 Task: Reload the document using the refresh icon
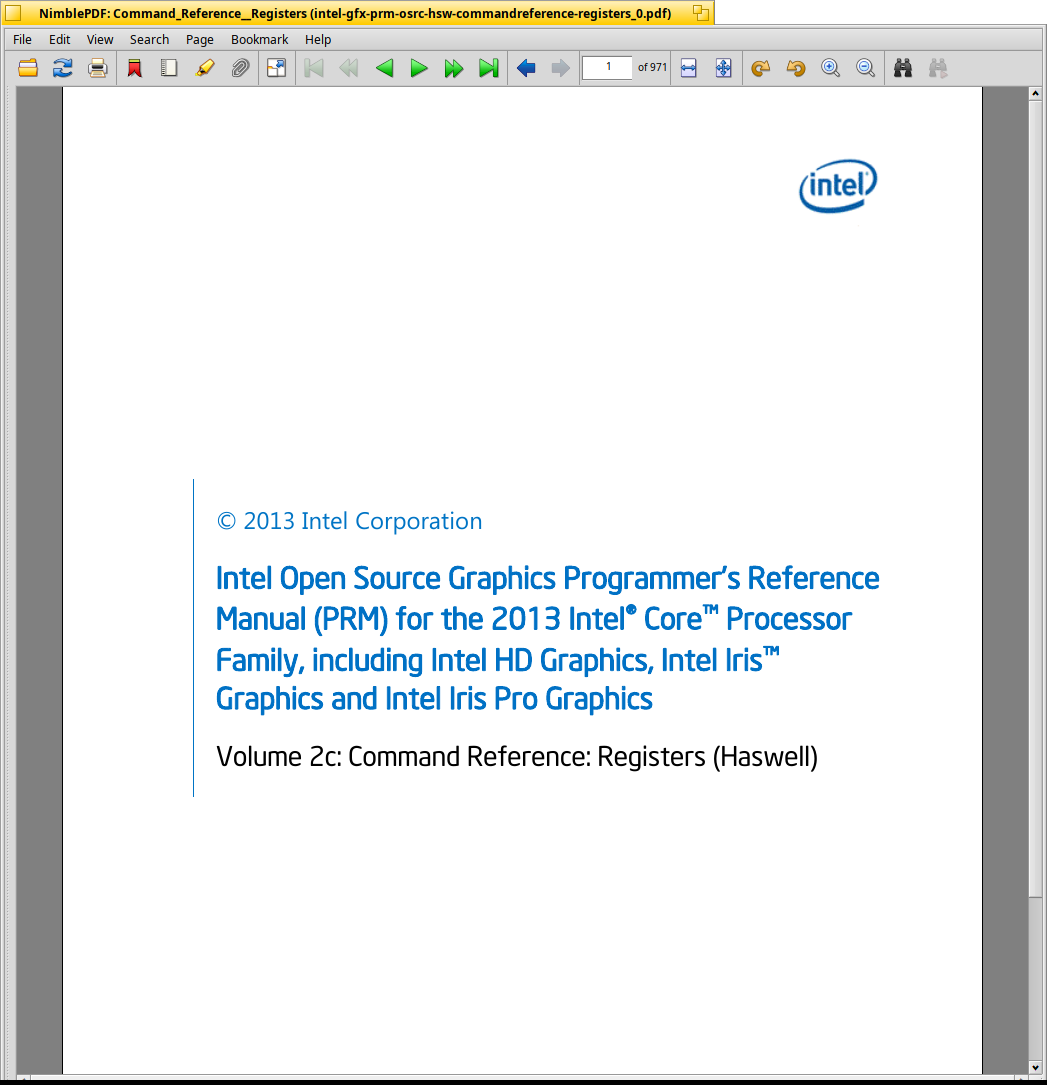click(x=63, y=68)
